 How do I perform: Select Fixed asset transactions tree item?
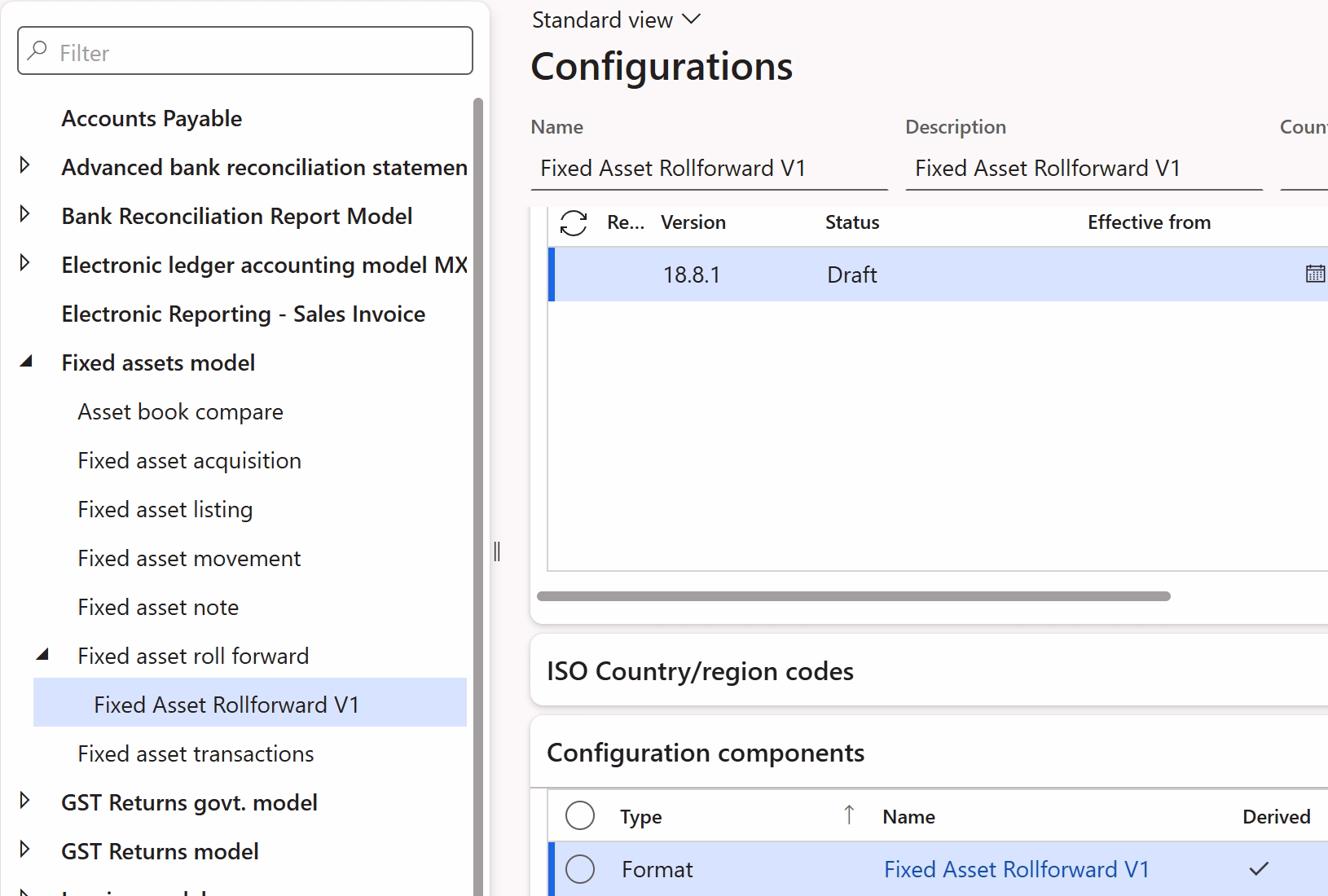point(196,753)
